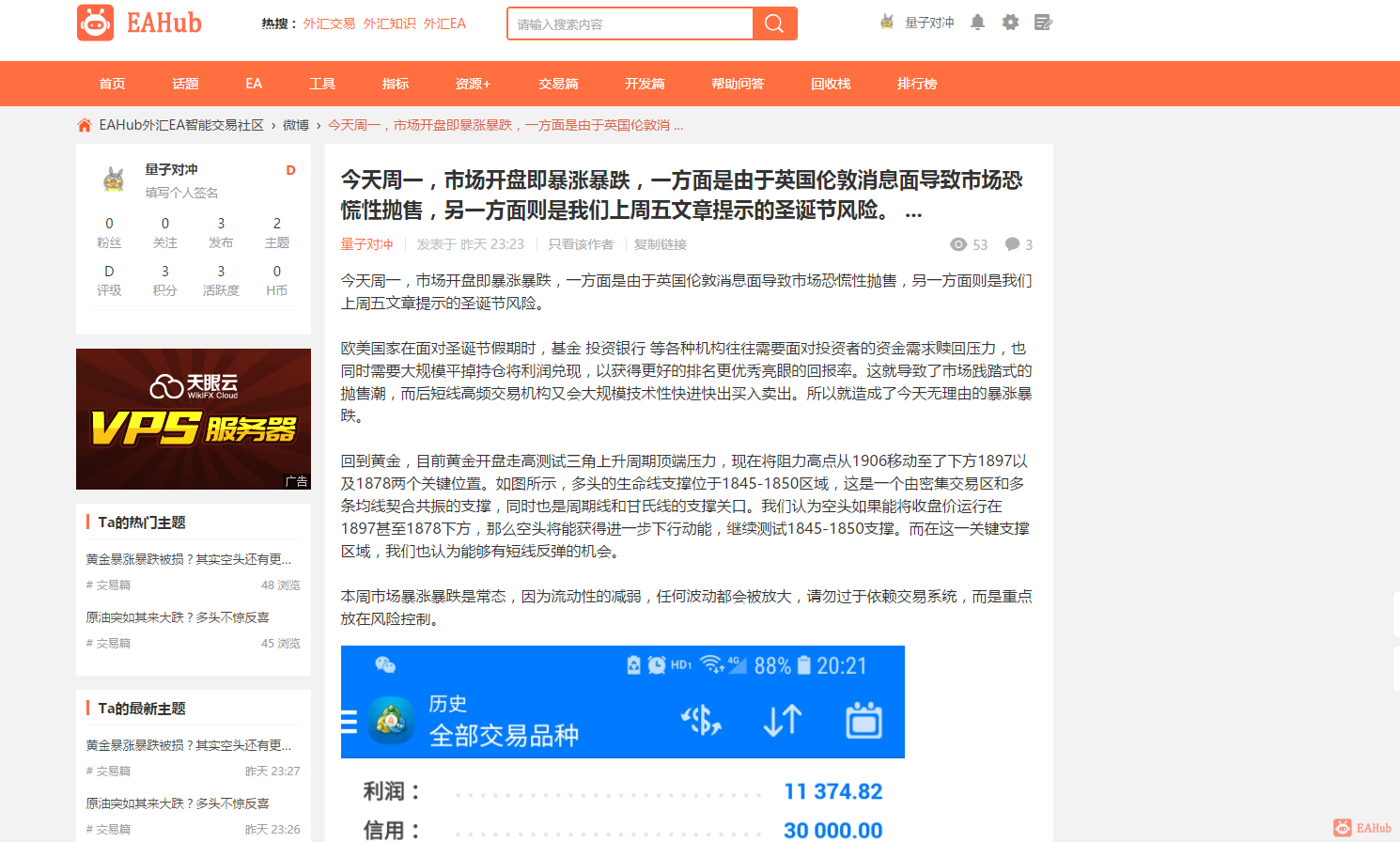The height and width of the screenshot is (842, 1400).
Task: Click the comment bubble icon beside 3
Action: pyautogui.click(x=1012, y=244)
